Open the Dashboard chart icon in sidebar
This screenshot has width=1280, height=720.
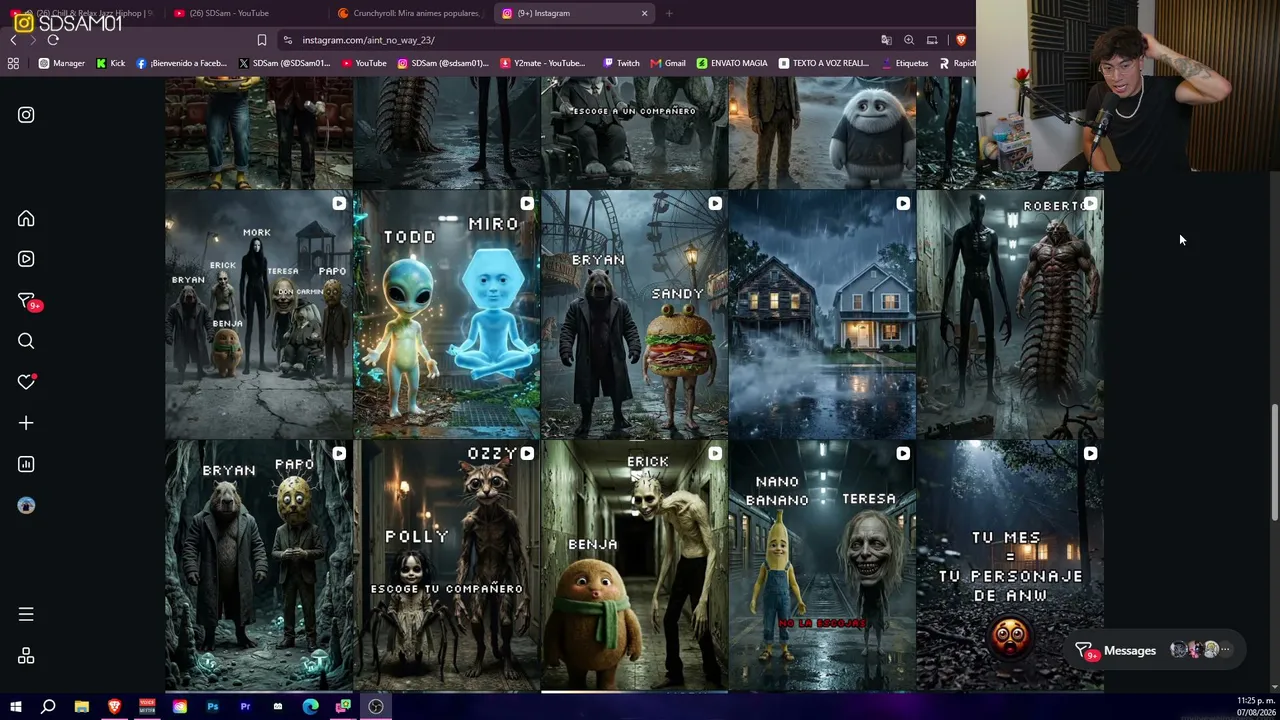26,464
